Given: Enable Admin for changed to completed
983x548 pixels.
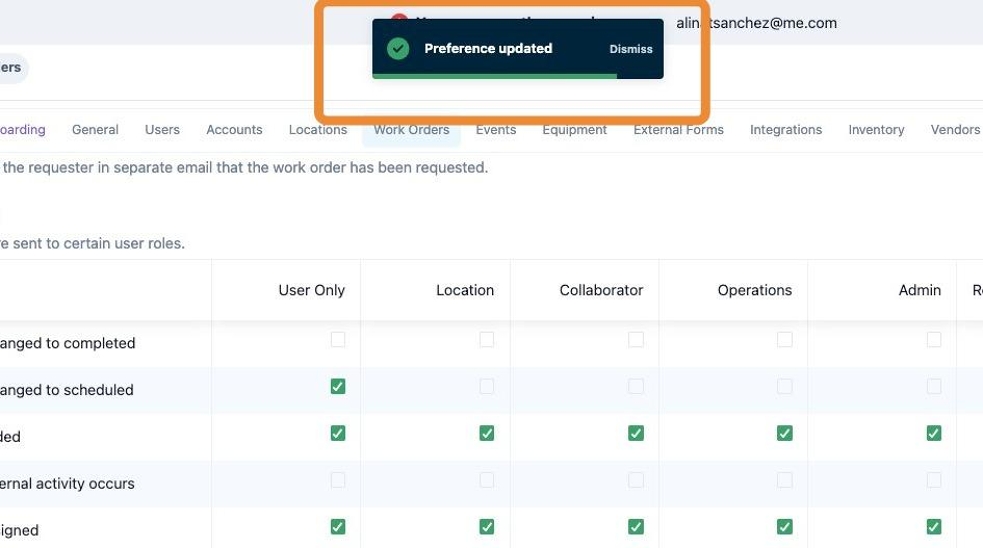Looking at the screenshot, I should [933, 339].
